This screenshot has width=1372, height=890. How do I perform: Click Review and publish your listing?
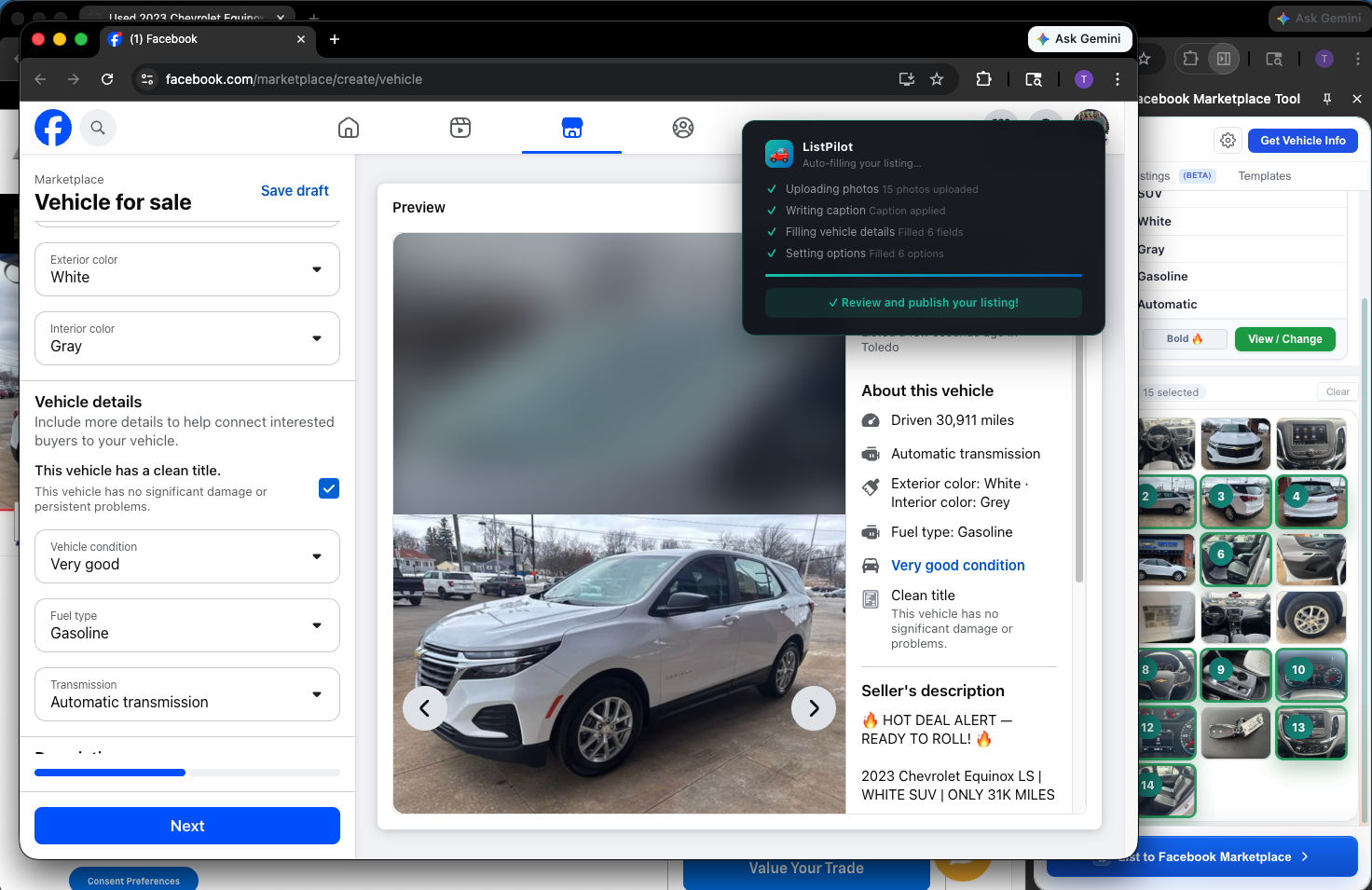924,303
